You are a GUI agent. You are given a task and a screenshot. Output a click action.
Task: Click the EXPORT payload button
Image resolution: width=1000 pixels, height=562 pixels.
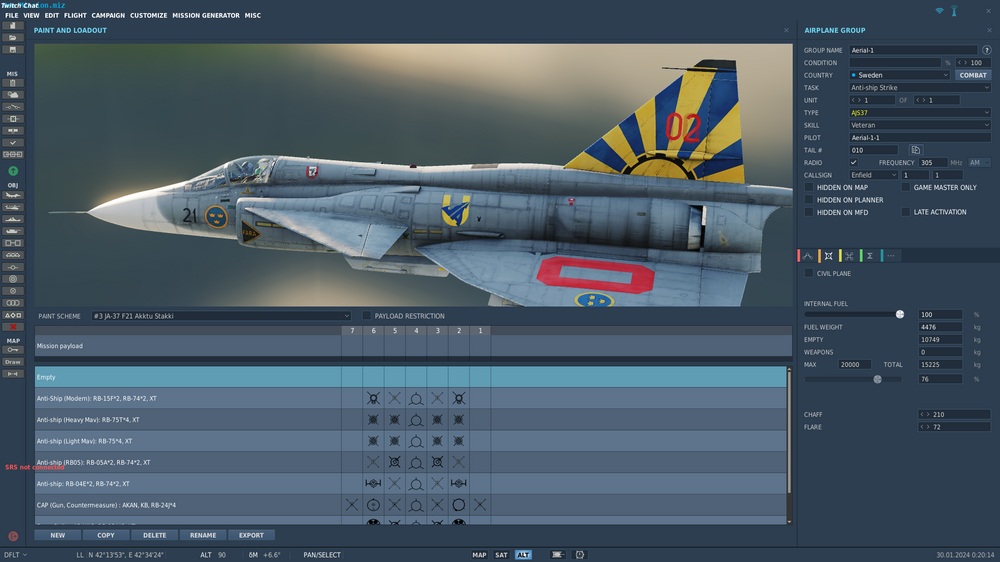click(251, 535)
